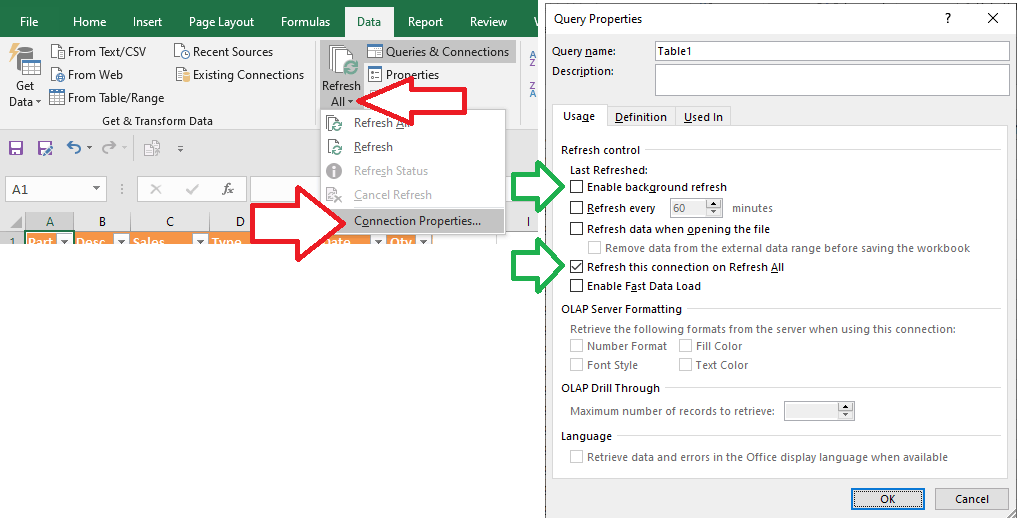Click the formula bar cancel X icon
Screen dimensions: 1018x518
[156, 189]
